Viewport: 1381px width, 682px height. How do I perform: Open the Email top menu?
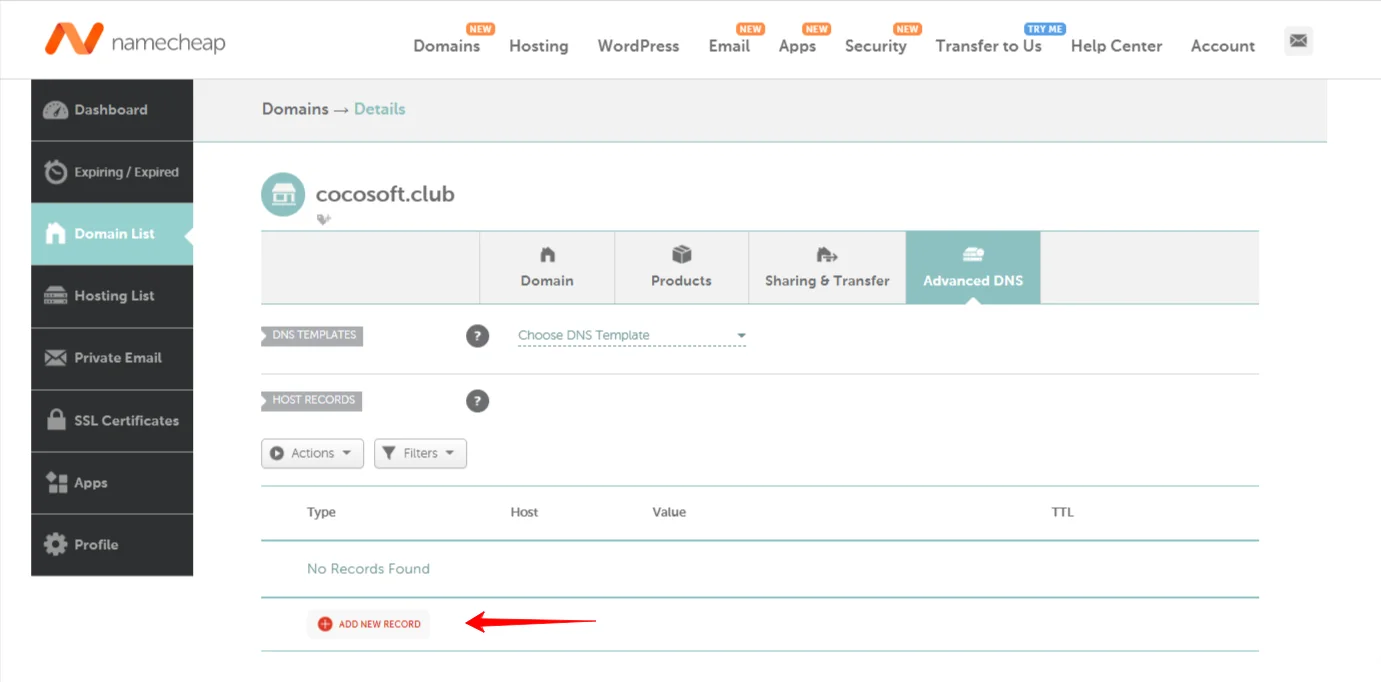pos(729,46)
